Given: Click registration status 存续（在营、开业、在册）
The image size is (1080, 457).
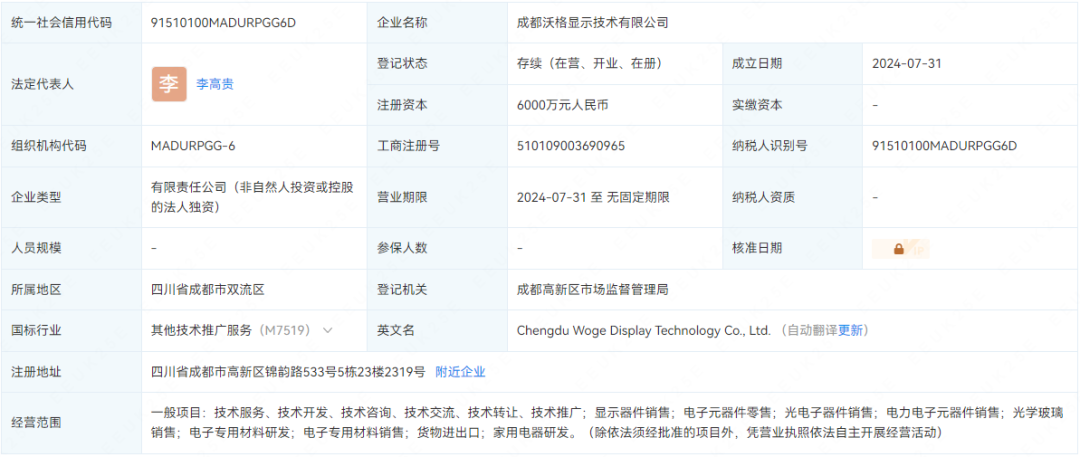Looking at the screenshot, I should 590,63.
